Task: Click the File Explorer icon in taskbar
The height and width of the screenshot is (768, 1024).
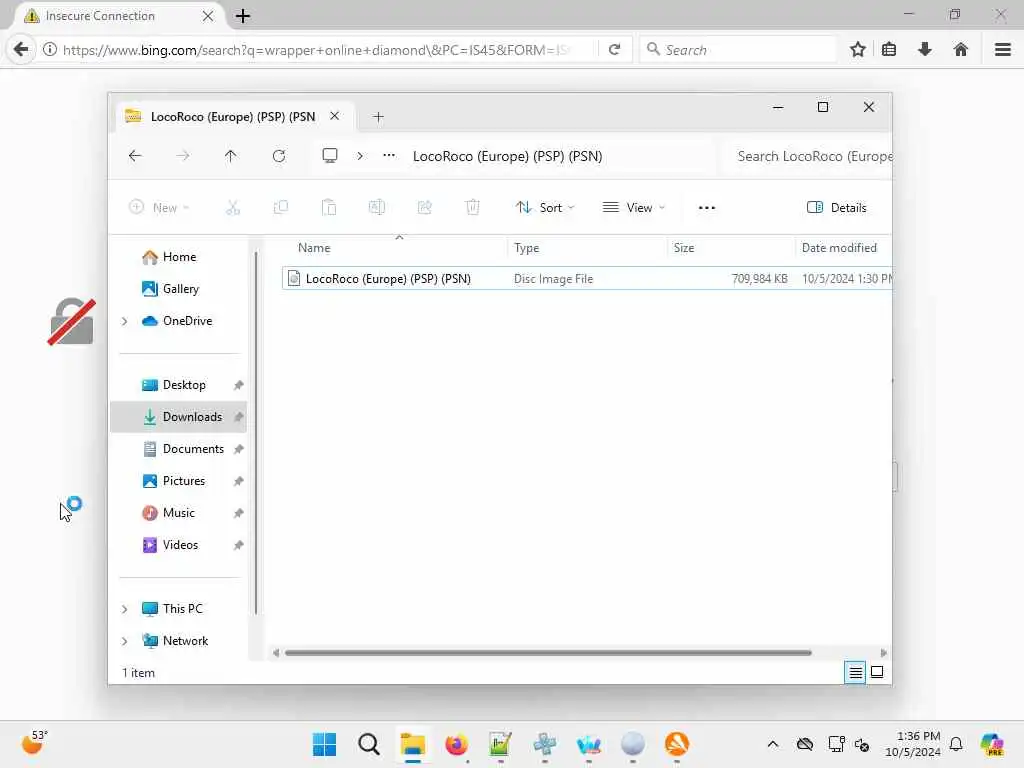Action: coord(413,744)
